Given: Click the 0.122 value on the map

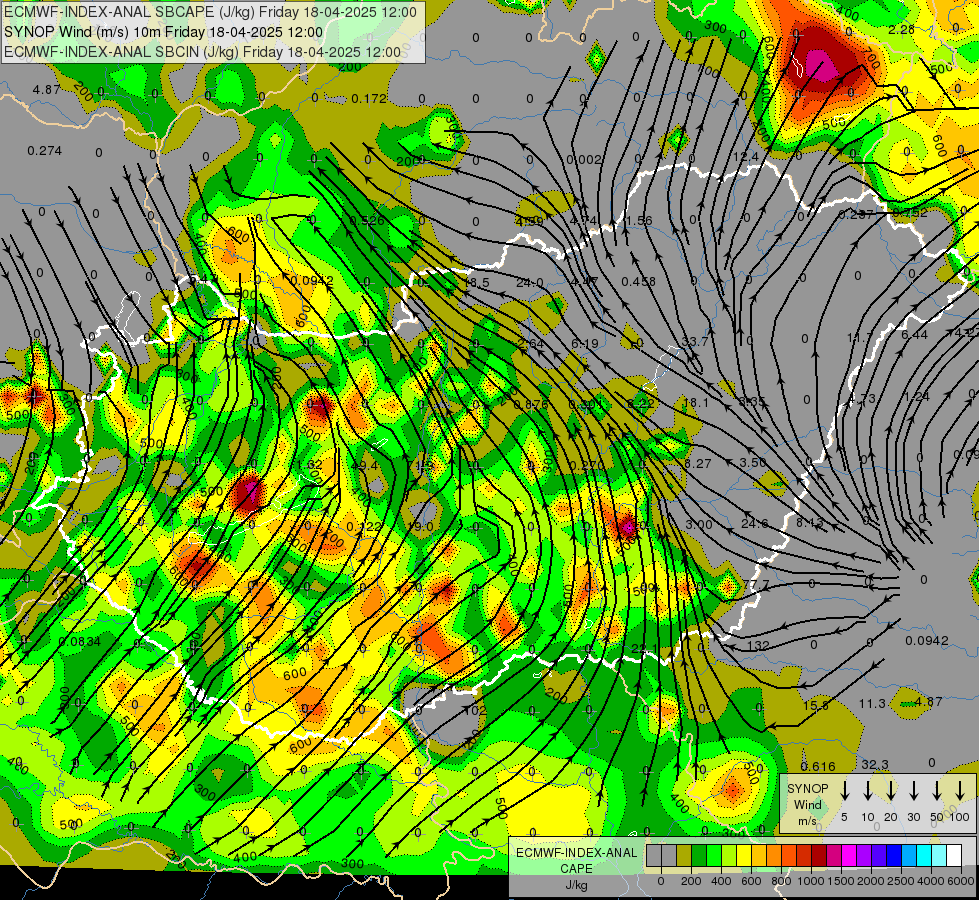Looking at the screenshot, I should (x=363, y=527).
